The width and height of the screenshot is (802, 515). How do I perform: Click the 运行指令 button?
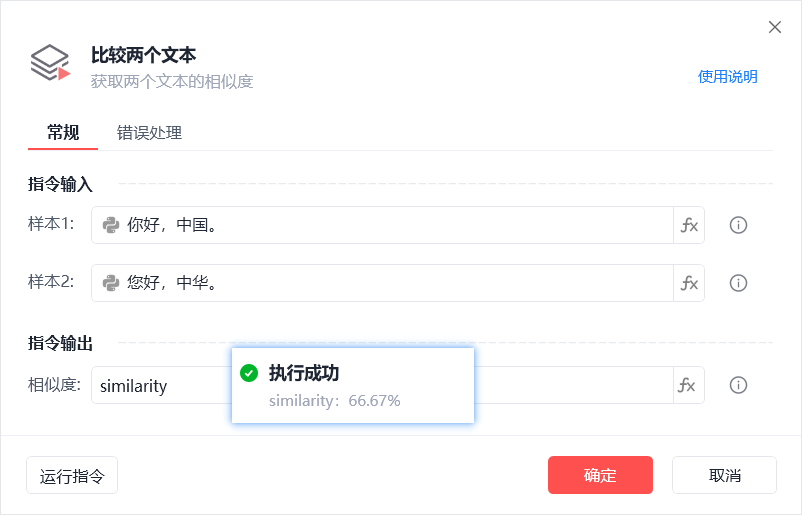(x=72, y=475)
